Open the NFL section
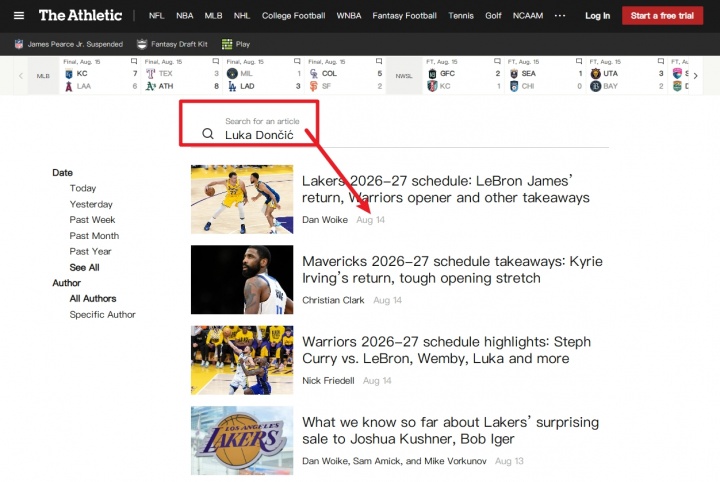 click(x=157, y=16)
